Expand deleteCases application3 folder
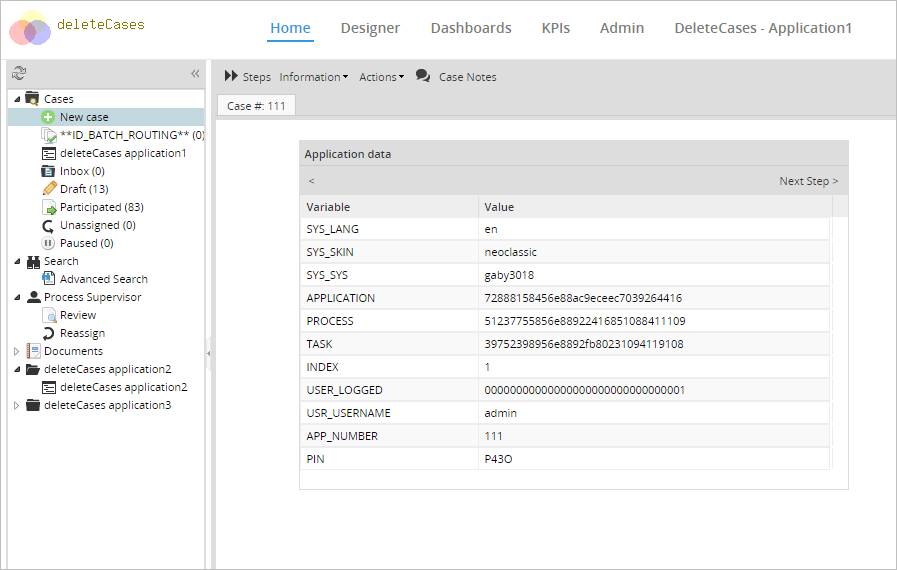This screenshot has height=570, width=897. click(x=16, y=405)
